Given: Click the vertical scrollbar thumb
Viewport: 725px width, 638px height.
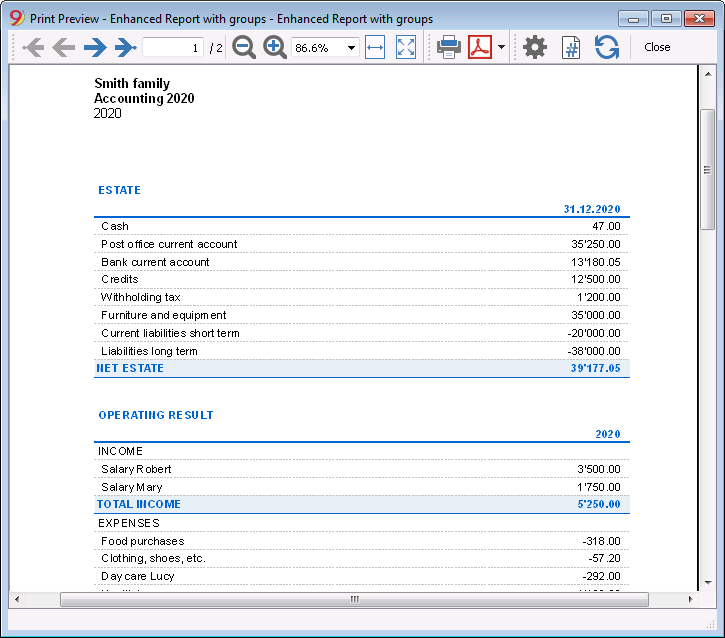Looking at the screenshot, I should (707, 169).
